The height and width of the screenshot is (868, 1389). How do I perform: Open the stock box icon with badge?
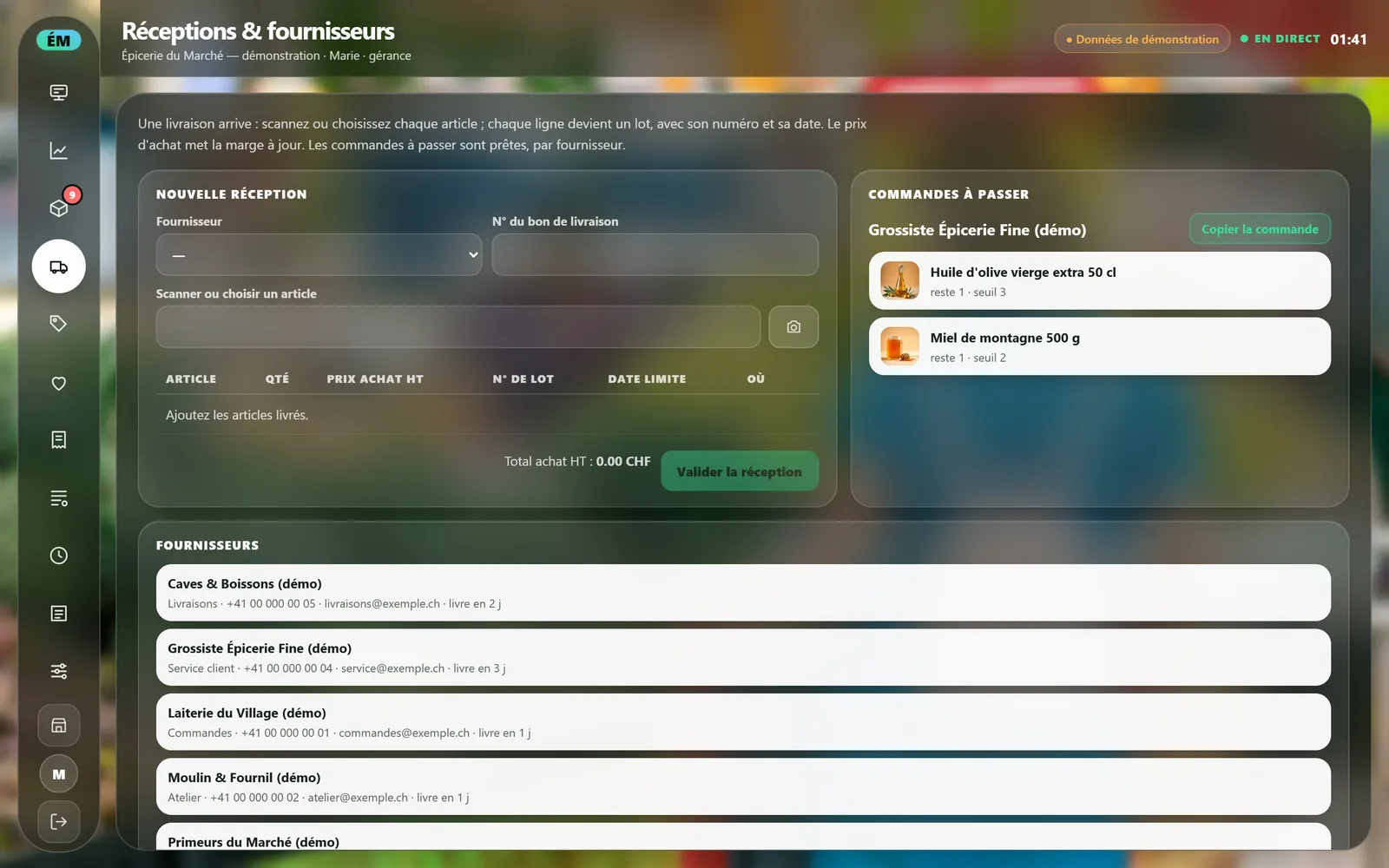pyautogui.click(x=58, y=208)
